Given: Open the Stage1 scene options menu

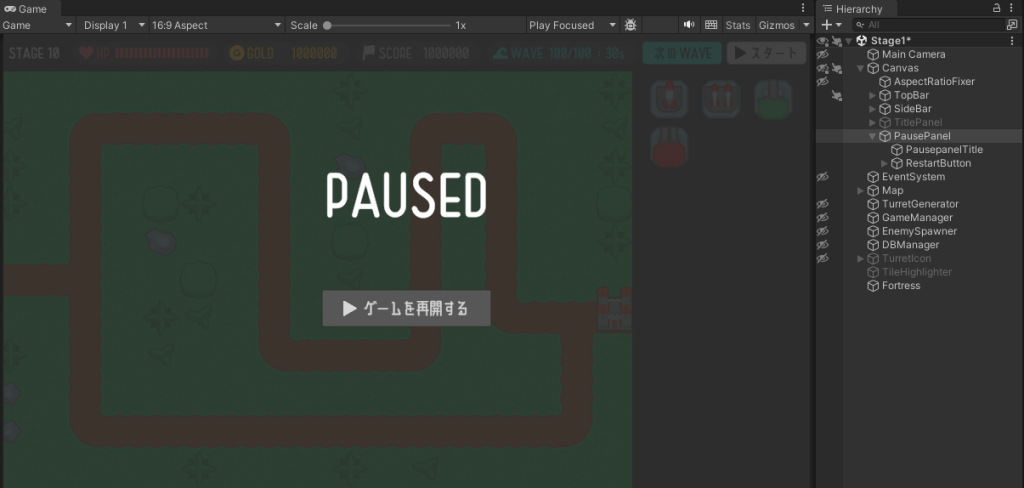Looking at the screenshot, I should [x=1013, y=41].
